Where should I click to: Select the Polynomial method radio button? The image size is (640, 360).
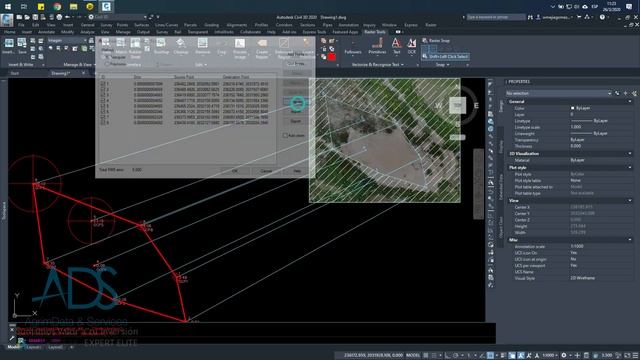click(107, 64)
